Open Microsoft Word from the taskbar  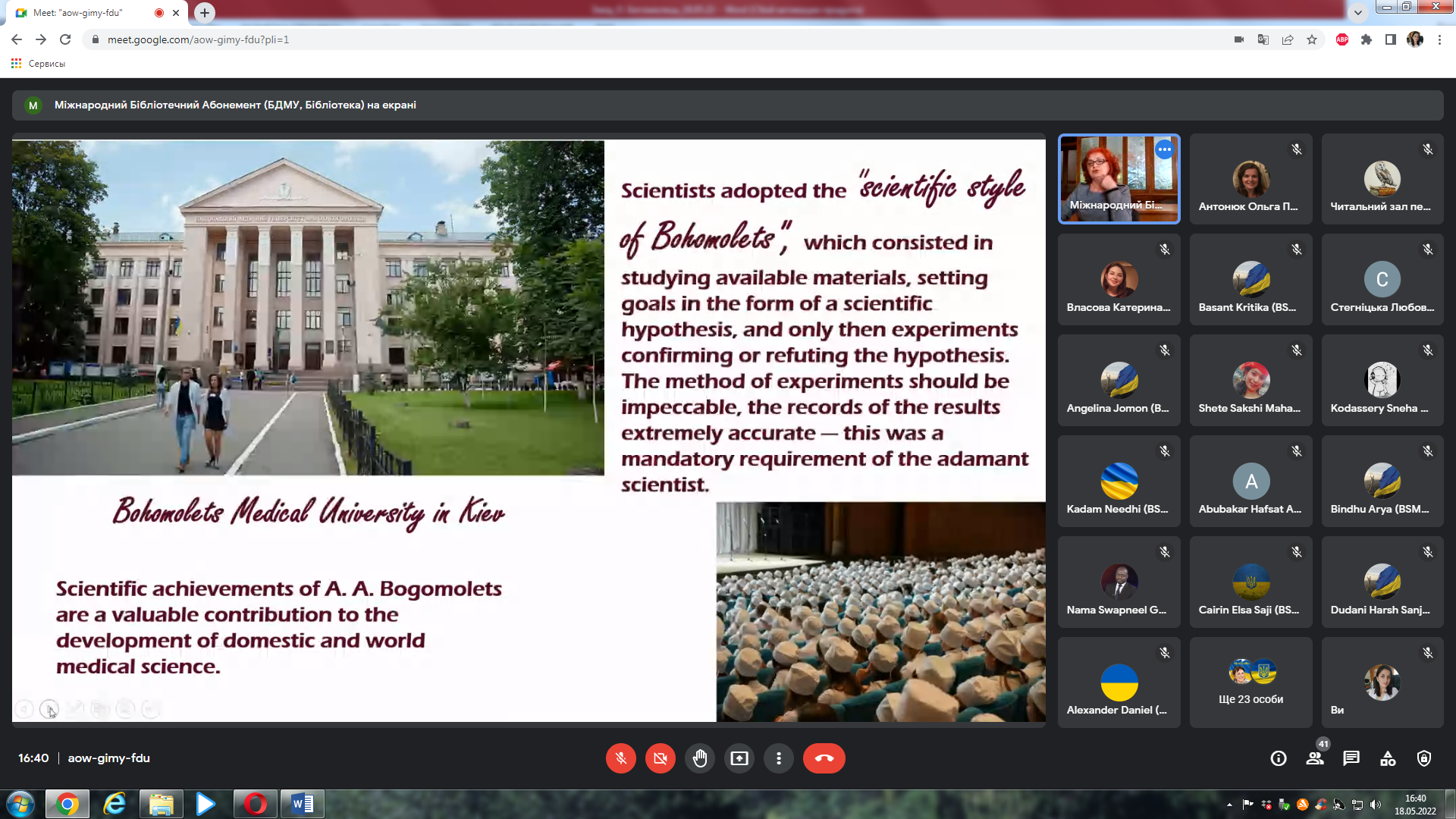[303, 804]
